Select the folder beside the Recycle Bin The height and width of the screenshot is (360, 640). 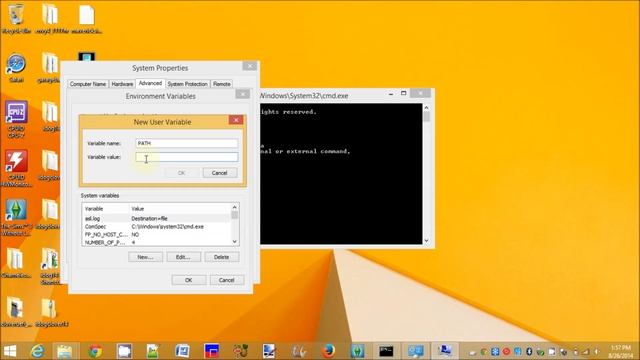[51, 19]
